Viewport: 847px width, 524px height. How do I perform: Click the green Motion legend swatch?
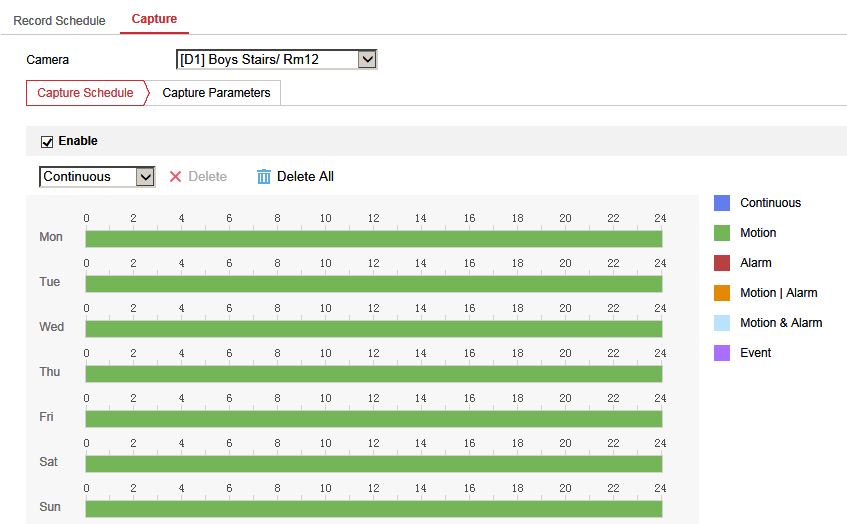click(722, 233)
